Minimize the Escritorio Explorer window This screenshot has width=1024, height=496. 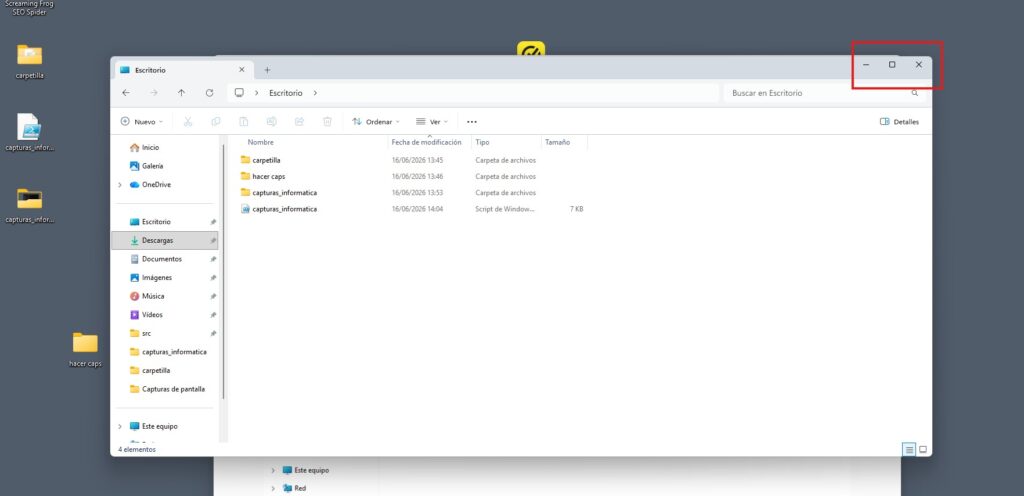click(x=866, y=65)
